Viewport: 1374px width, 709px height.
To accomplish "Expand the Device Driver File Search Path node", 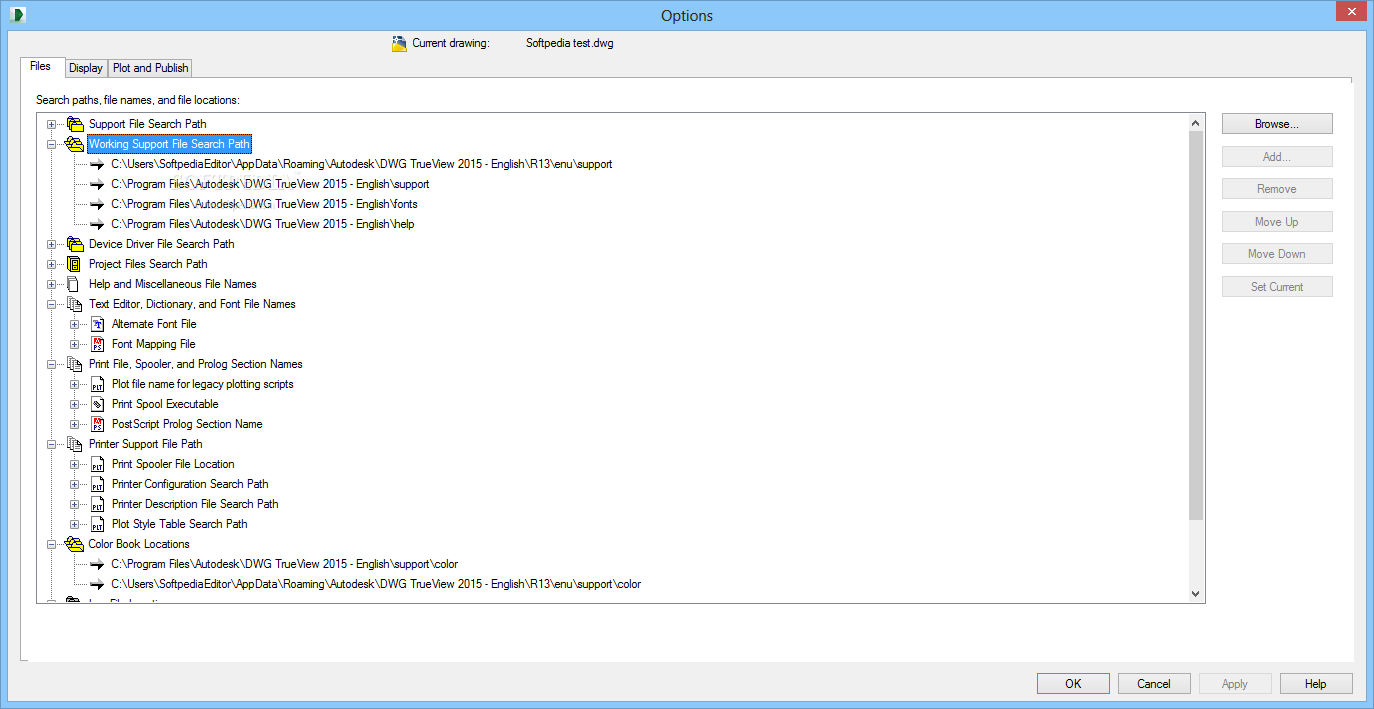I will [x=52, y=244].
